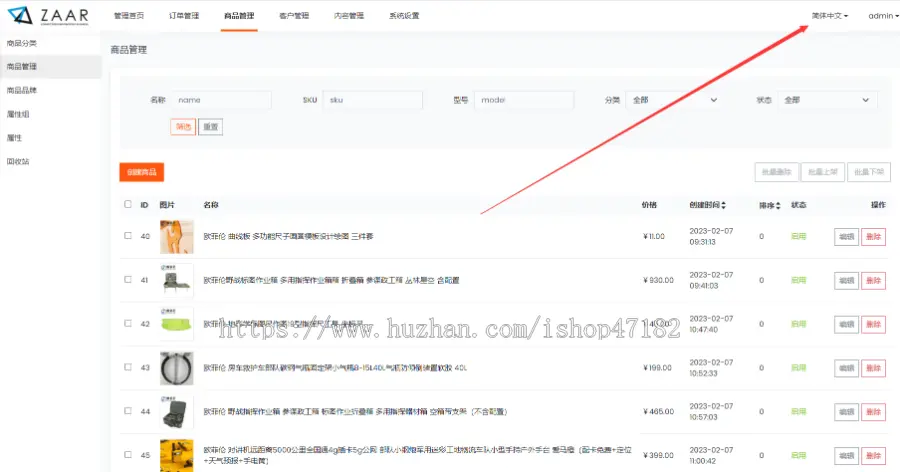Open the 状态 filter dropdown
The width and height of the screenshot is (900, 472).
pos(828,100)
